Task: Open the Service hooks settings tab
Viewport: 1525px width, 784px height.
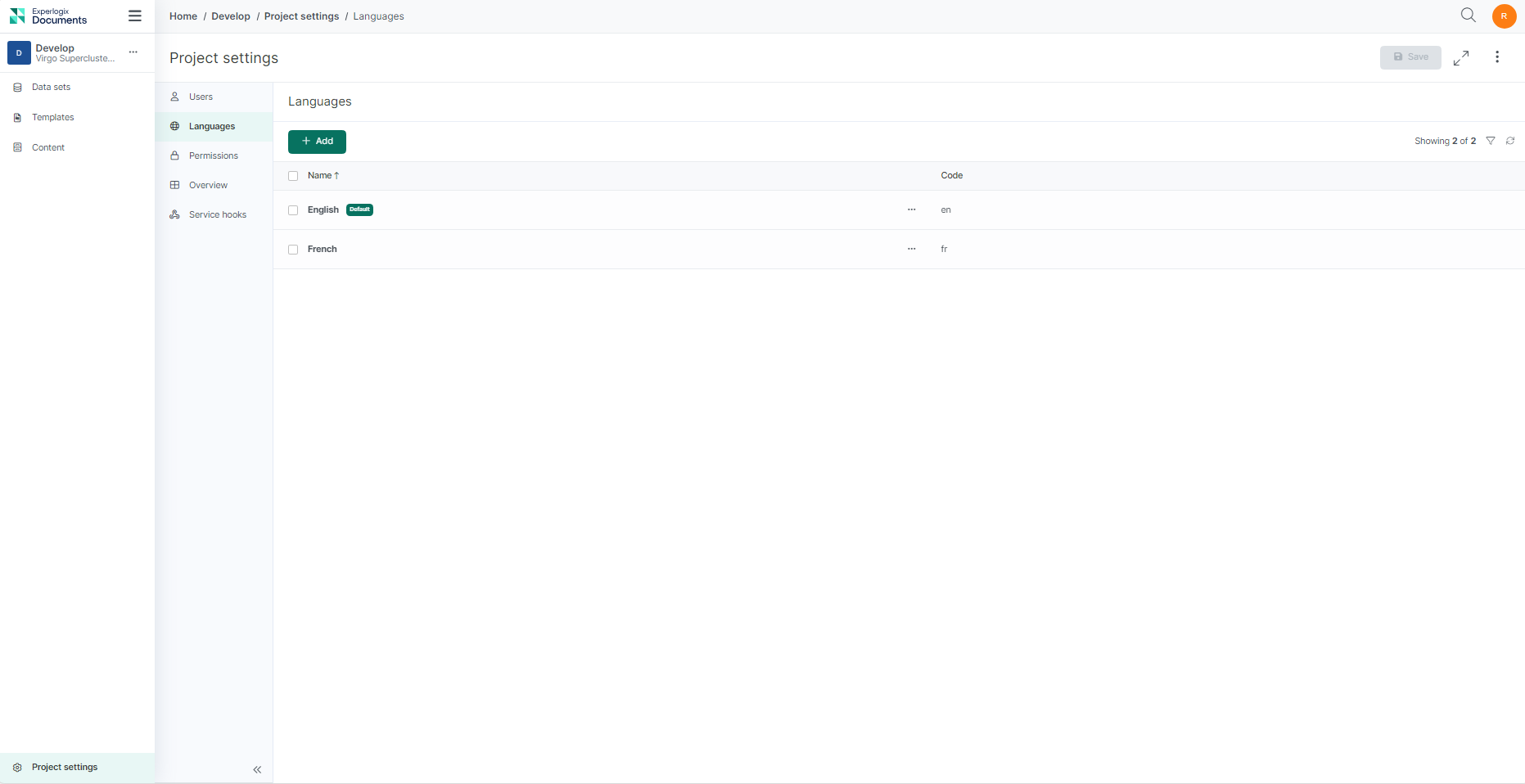Action: point(217,214)
